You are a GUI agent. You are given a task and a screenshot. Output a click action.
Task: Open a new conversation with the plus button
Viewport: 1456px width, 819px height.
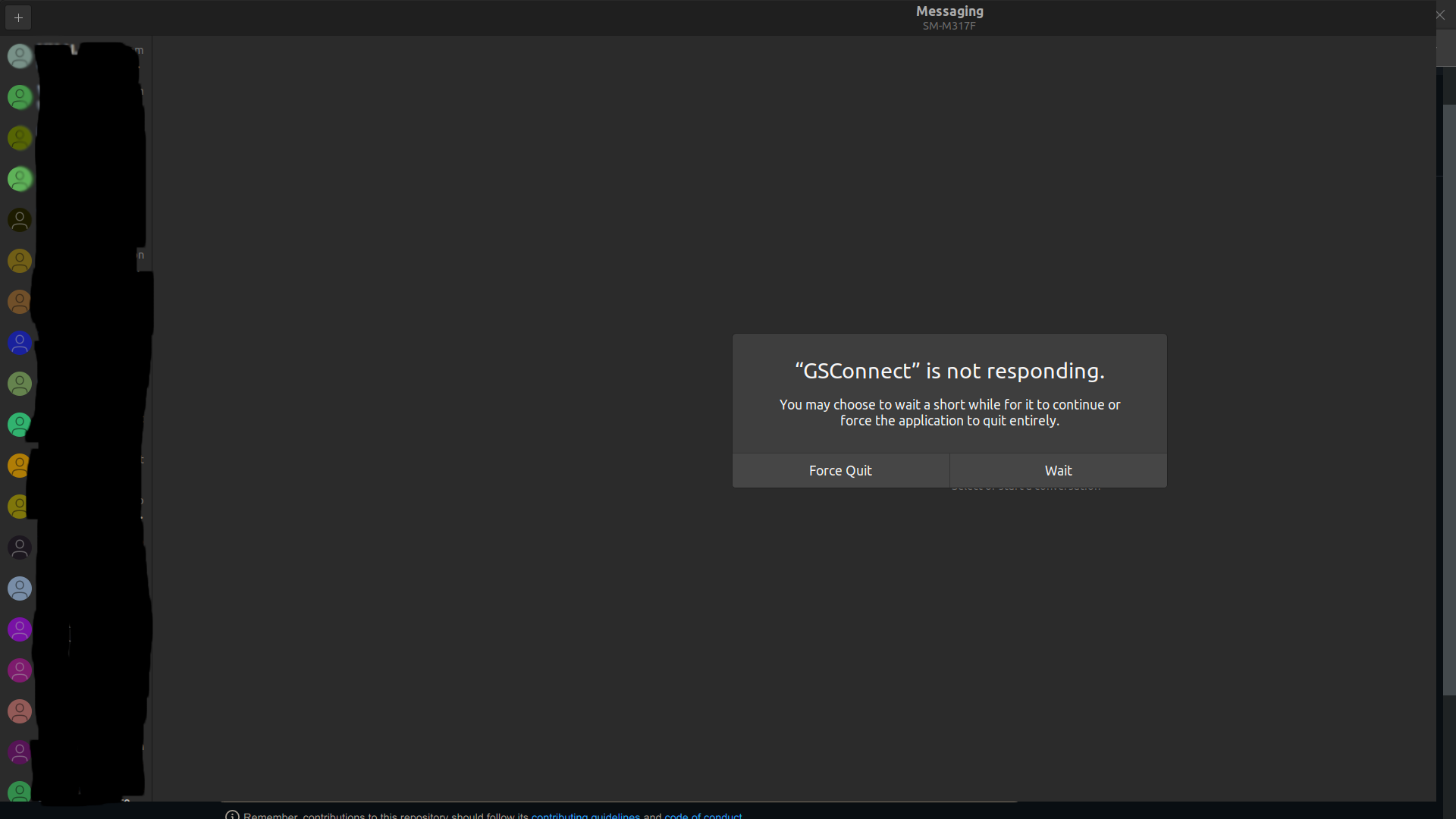point(17,17)
